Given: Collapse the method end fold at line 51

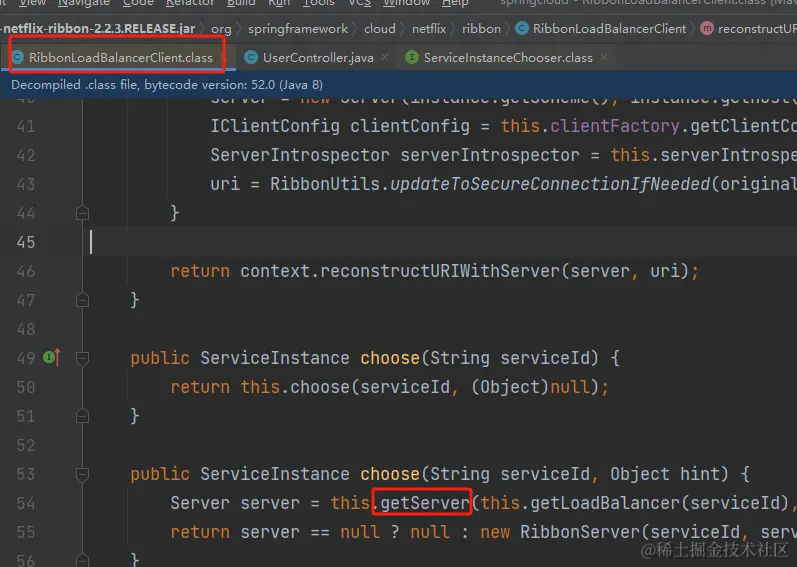Looking at the screenshot, I should click(82, 417).
